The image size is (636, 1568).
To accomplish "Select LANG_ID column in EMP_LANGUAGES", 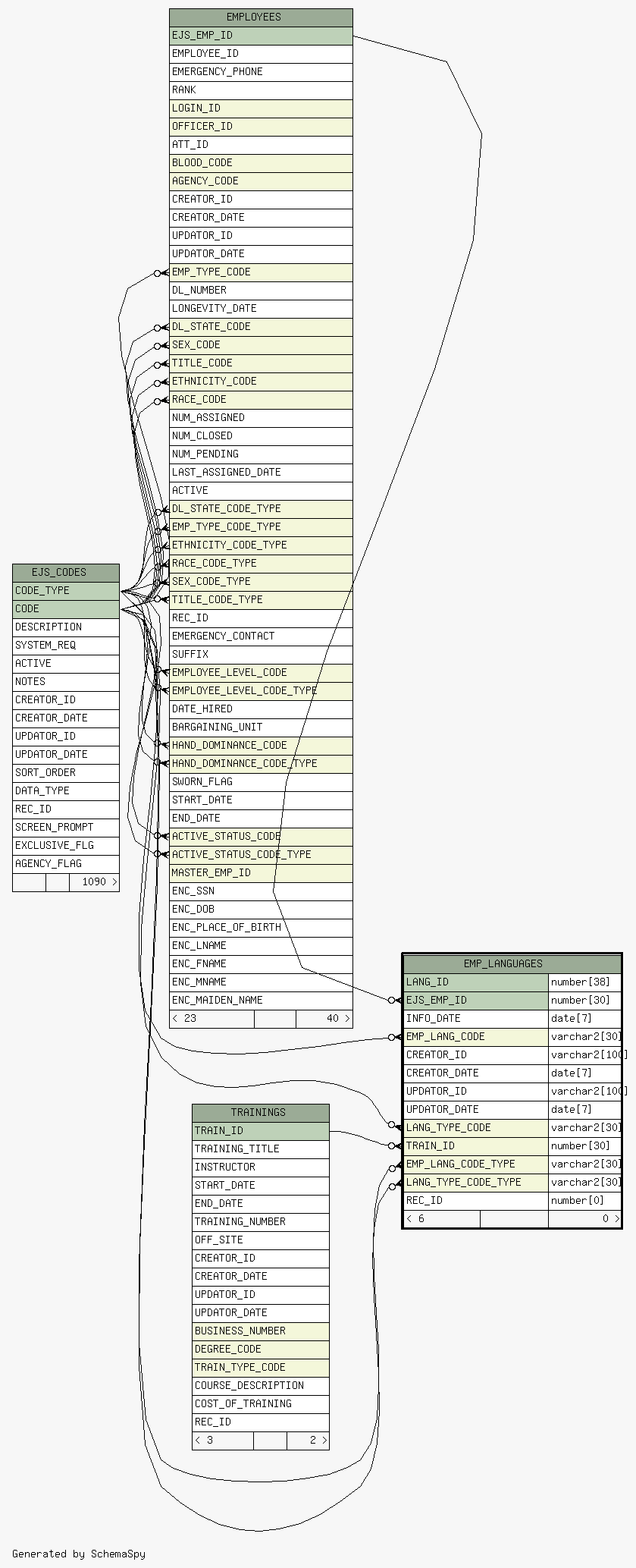I will pos(475,982).
